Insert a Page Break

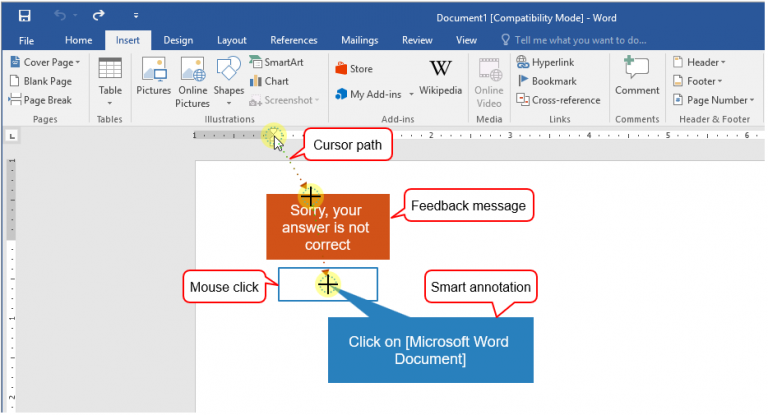click(x=41, y=100)
